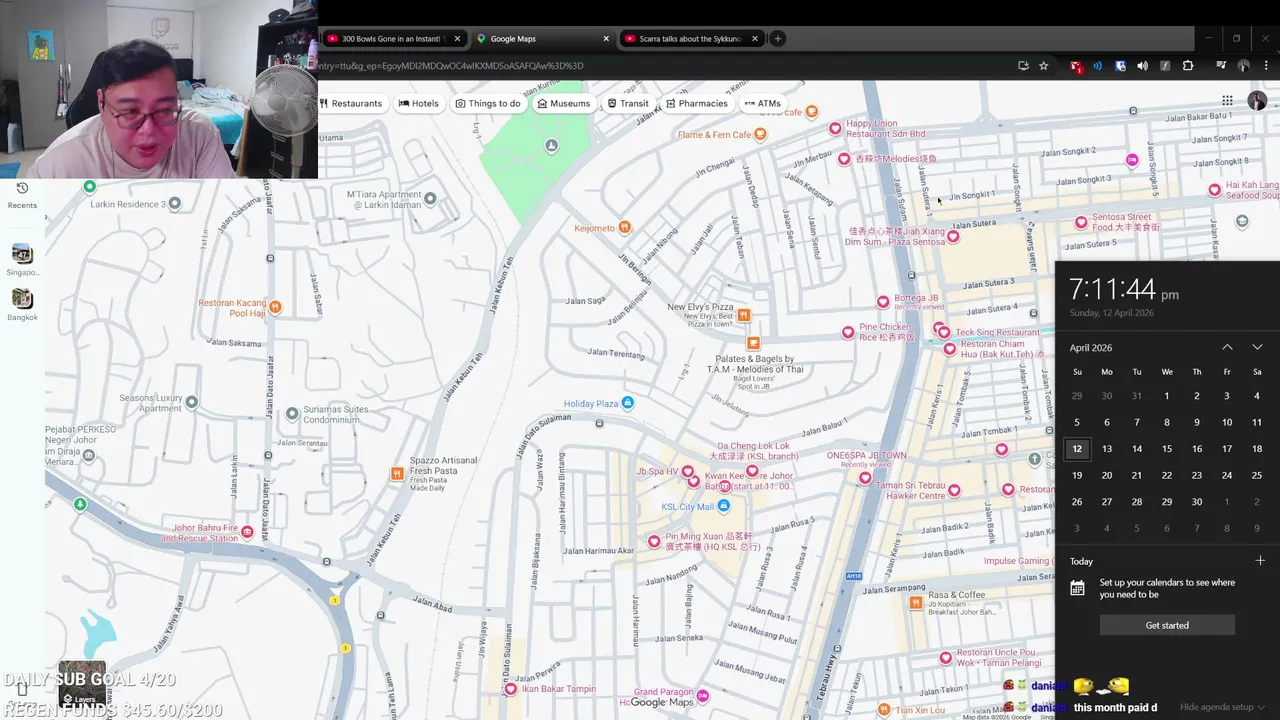Open a new browser tab
Viewport: 1280px width, 720px height.
[x=777, y=39]
